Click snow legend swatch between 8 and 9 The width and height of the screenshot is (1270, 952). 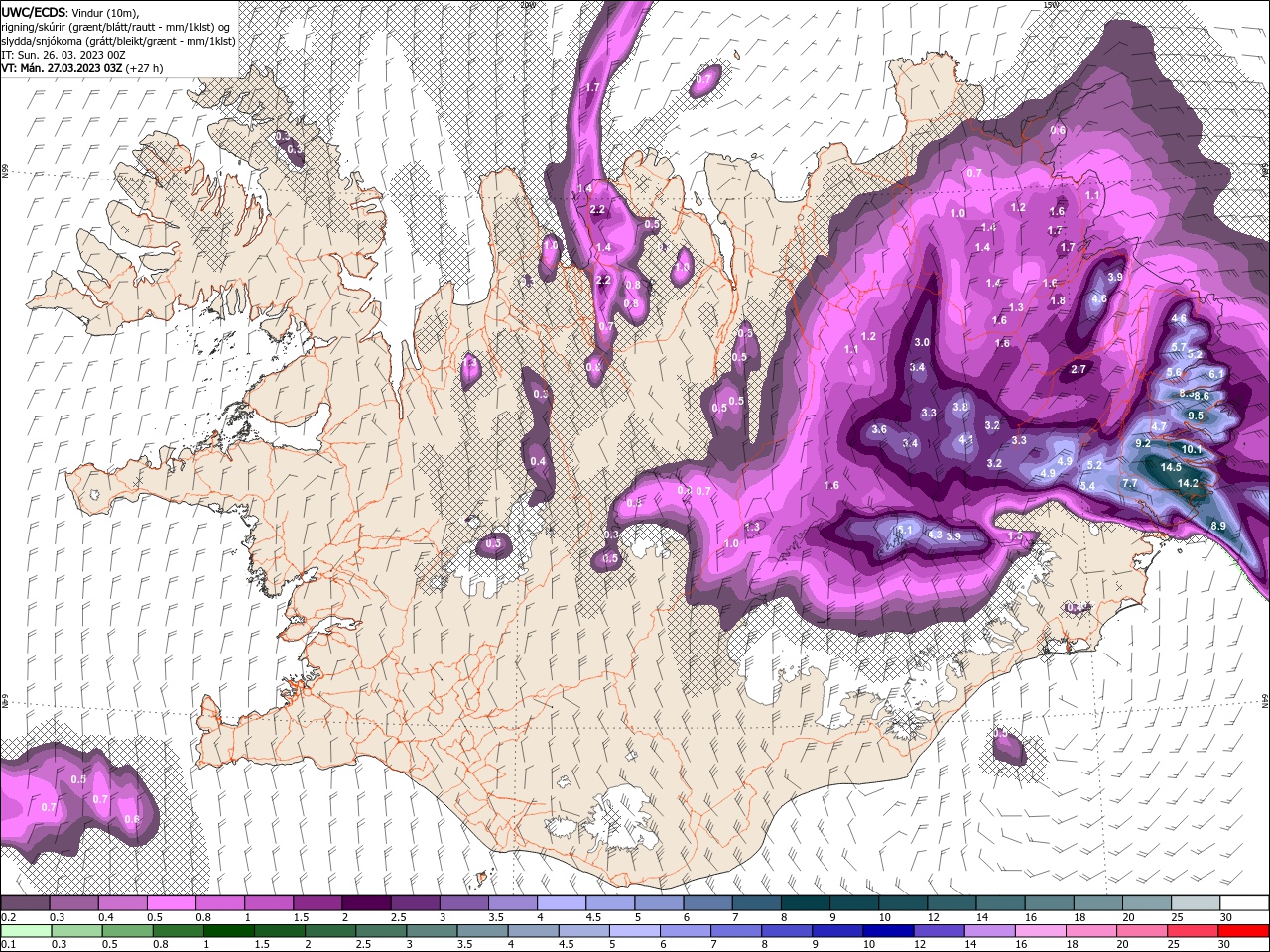point(806,903)
